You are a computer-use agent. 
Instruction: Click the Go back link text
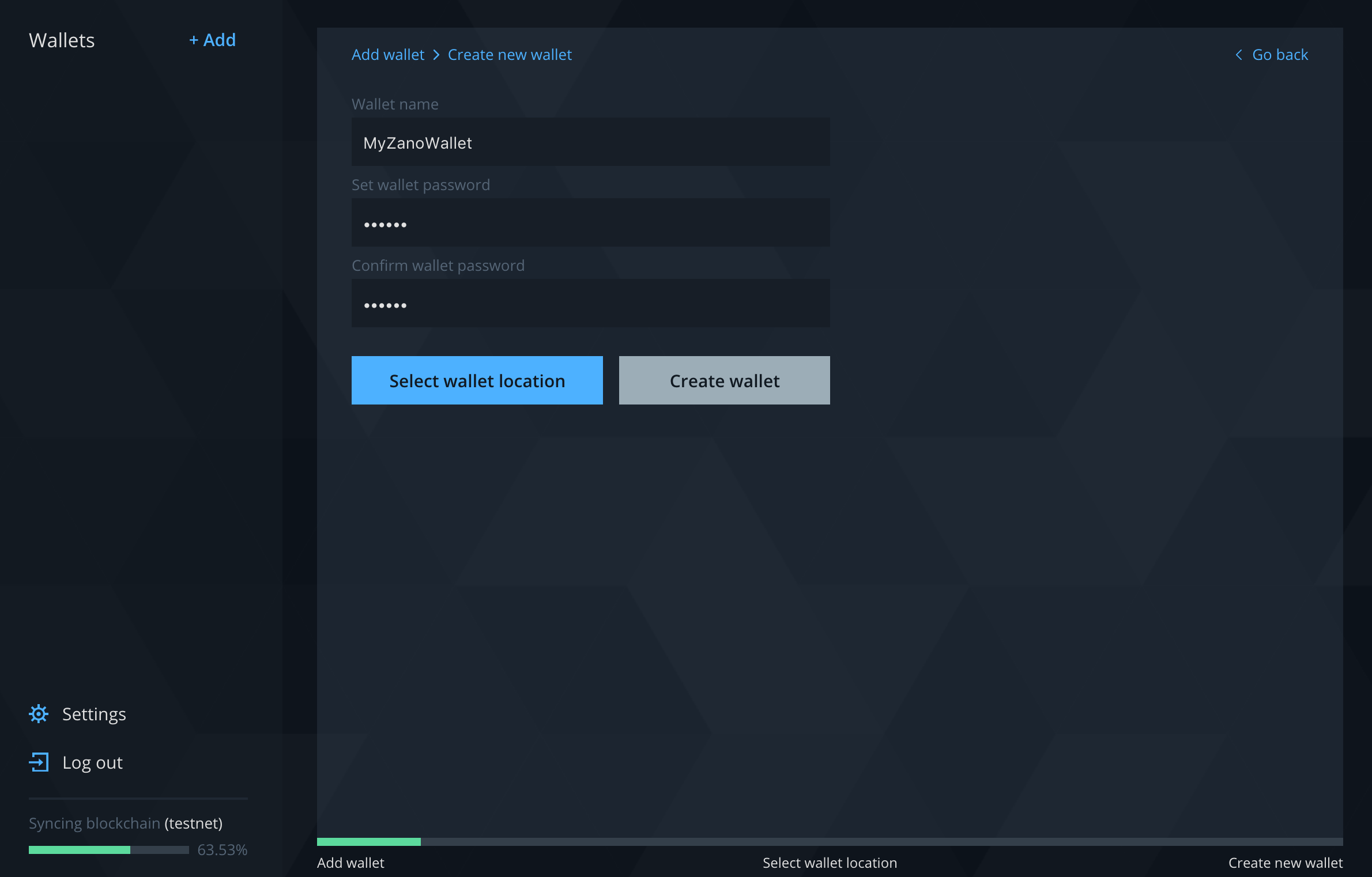coord(1280,55)
